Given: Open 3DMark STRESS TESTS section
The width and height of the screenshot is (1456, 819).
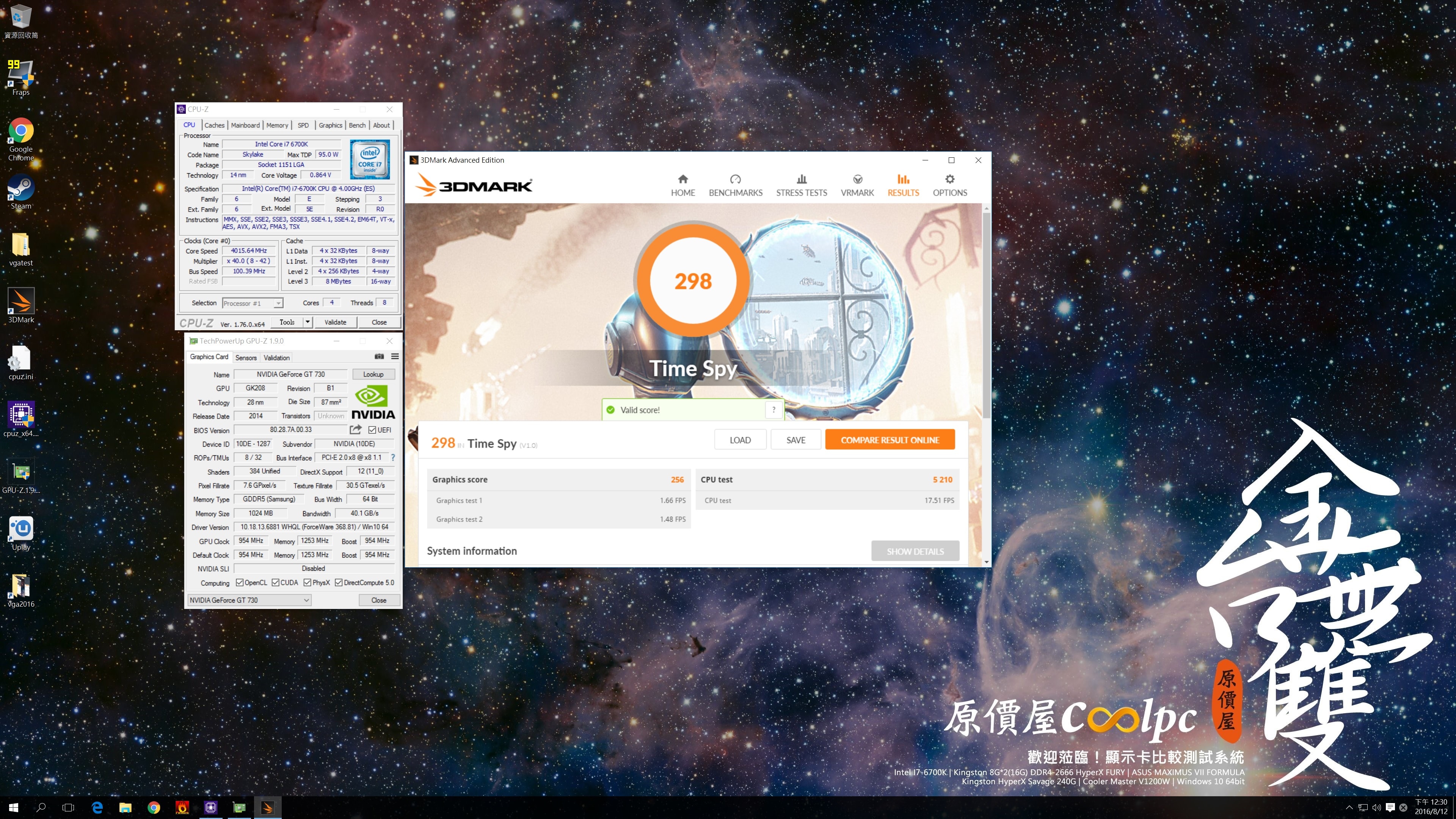Looking at the screenshot, I should click(x=802, y=185).
